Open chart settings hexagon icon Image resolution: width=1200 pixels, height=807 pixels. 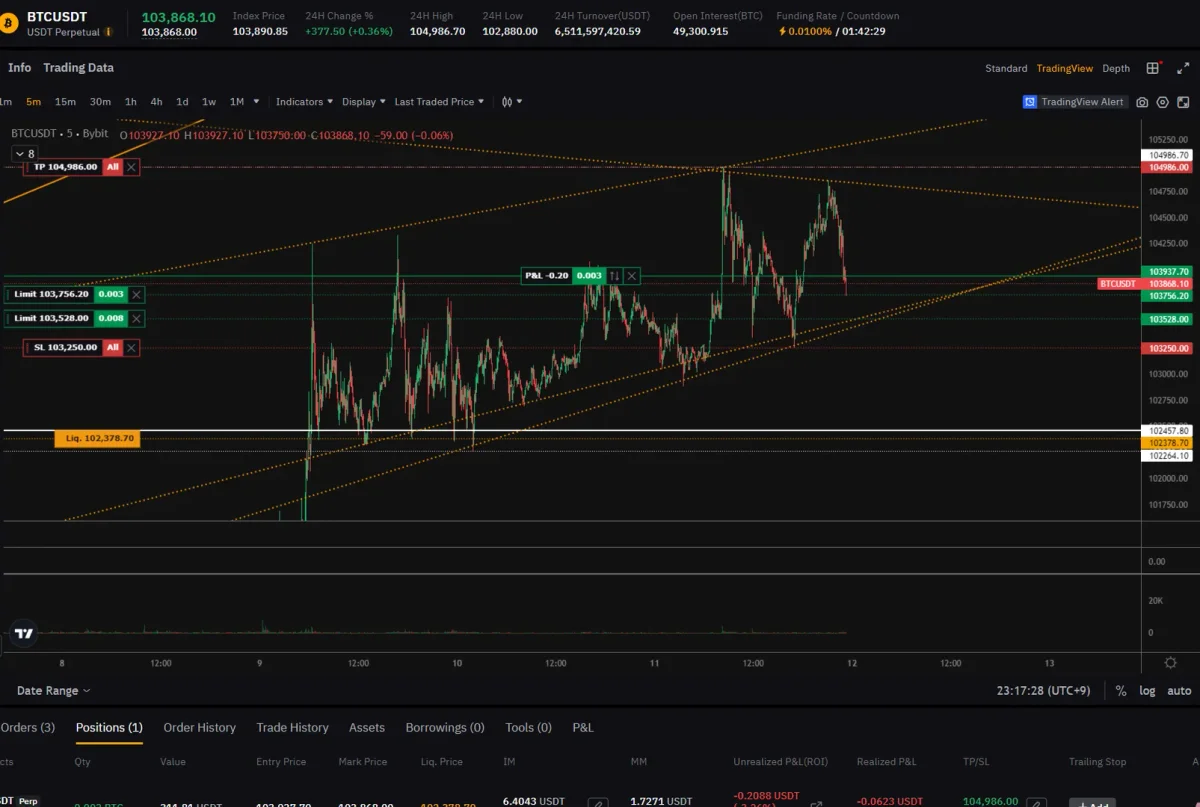pos(1162,102)
